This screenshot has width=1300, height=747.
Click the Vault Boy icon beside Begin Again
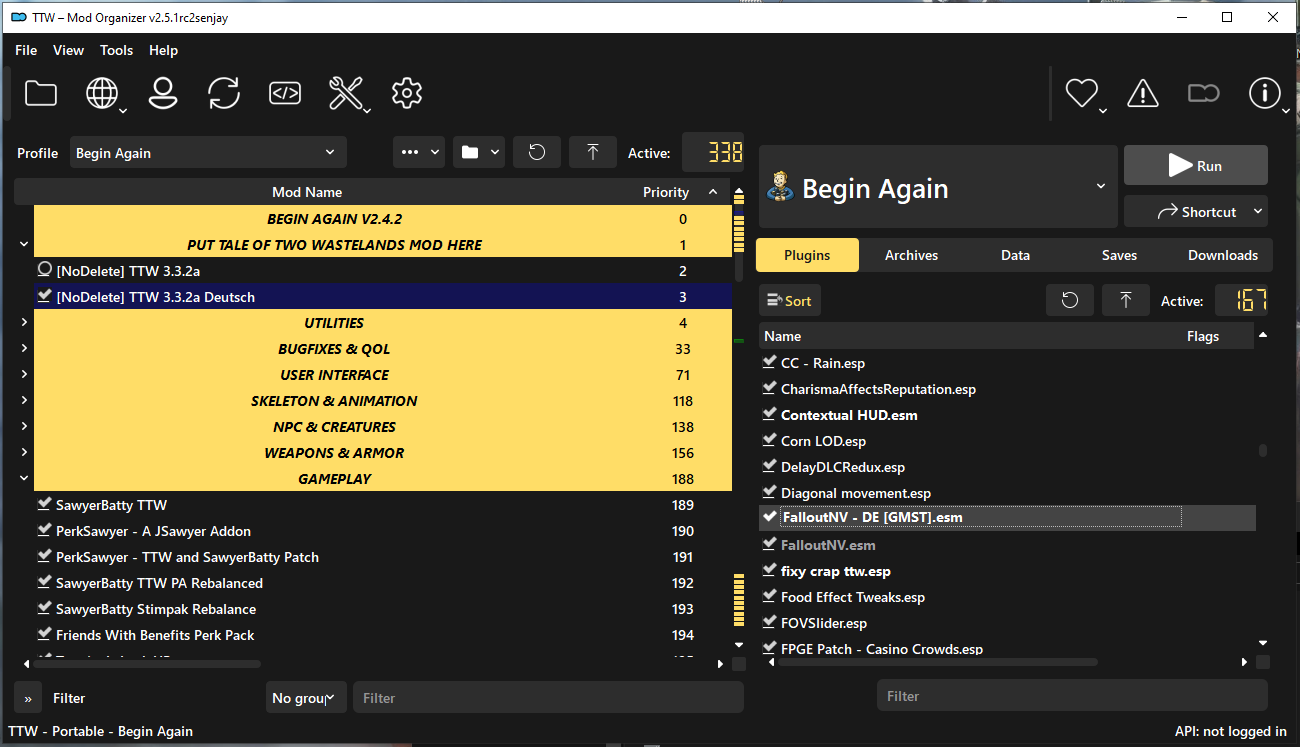(x=780, y=188)
